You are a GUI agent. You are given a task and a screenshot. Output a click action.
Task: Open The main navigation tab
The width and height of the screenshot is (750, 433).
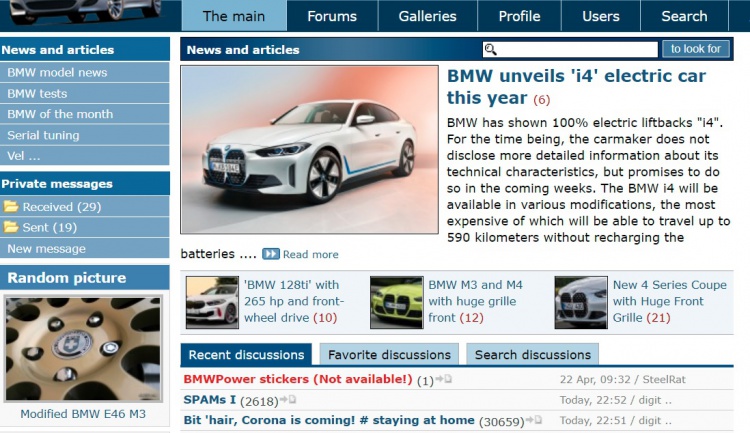coord(234,16)
